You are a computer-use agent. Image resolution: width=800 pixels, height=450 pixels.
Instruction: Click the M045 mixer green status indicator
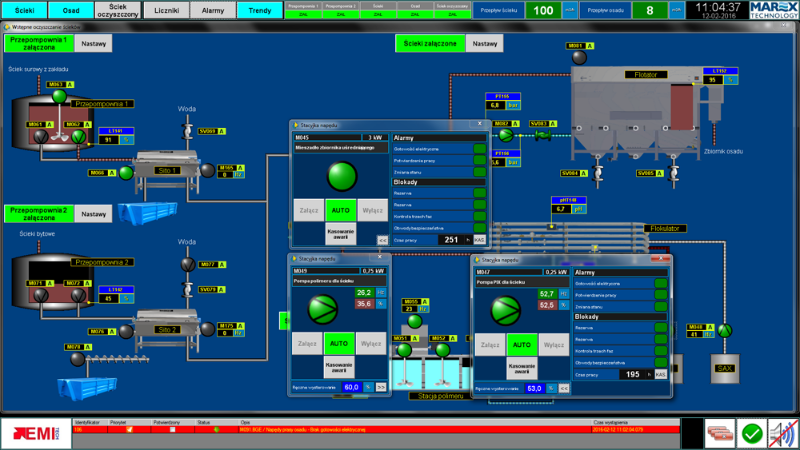click(341, 178)
